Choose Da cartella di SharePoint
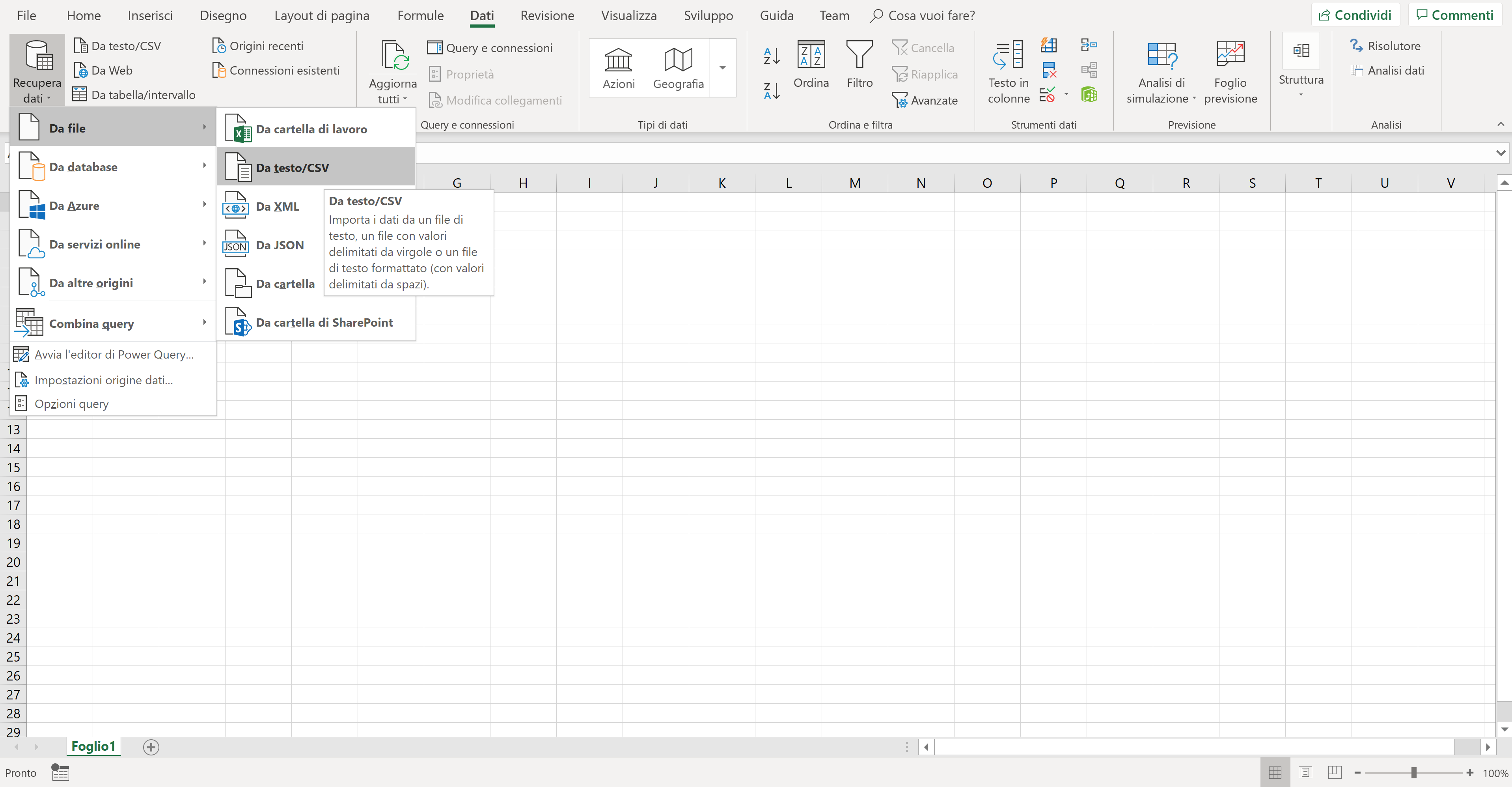The height and width of the screenshot is (787, 1512). click(316, 322)
